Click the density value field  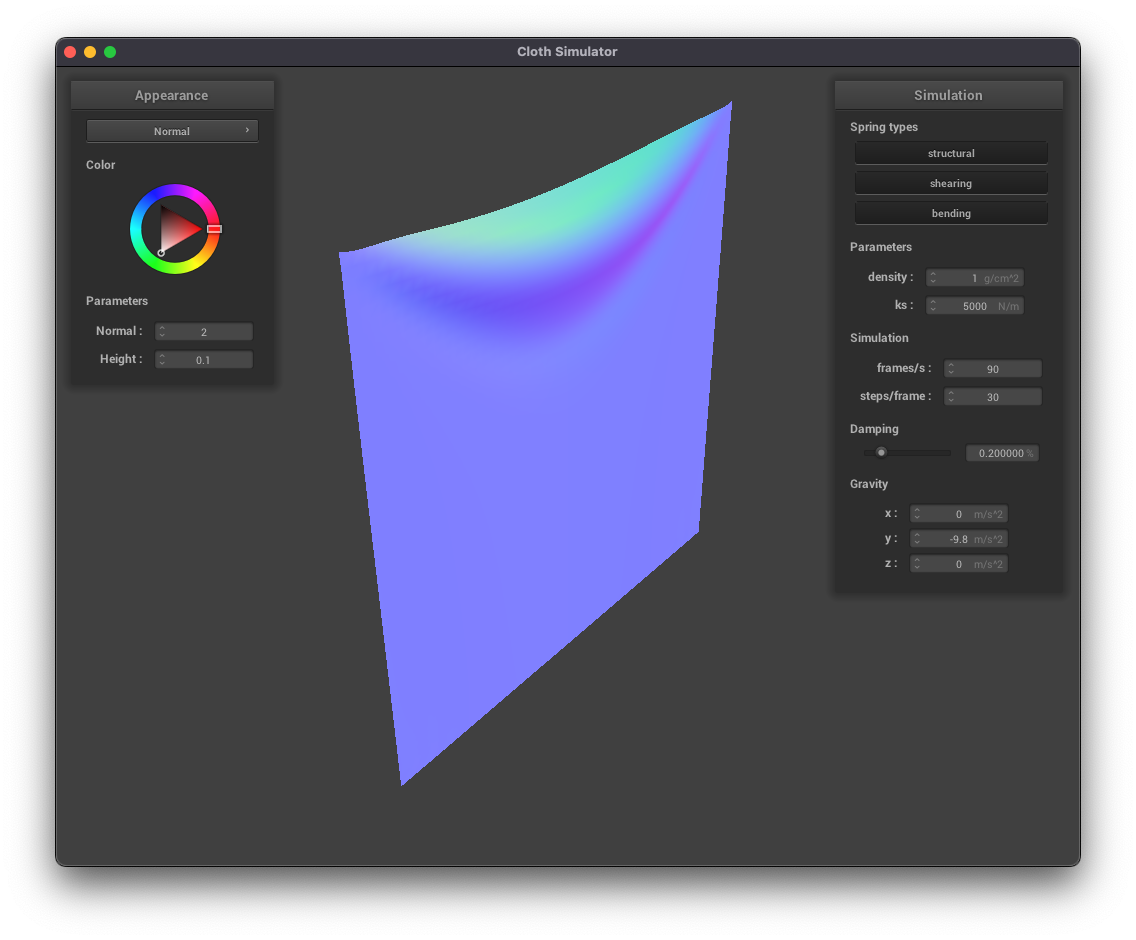(975, 278)
